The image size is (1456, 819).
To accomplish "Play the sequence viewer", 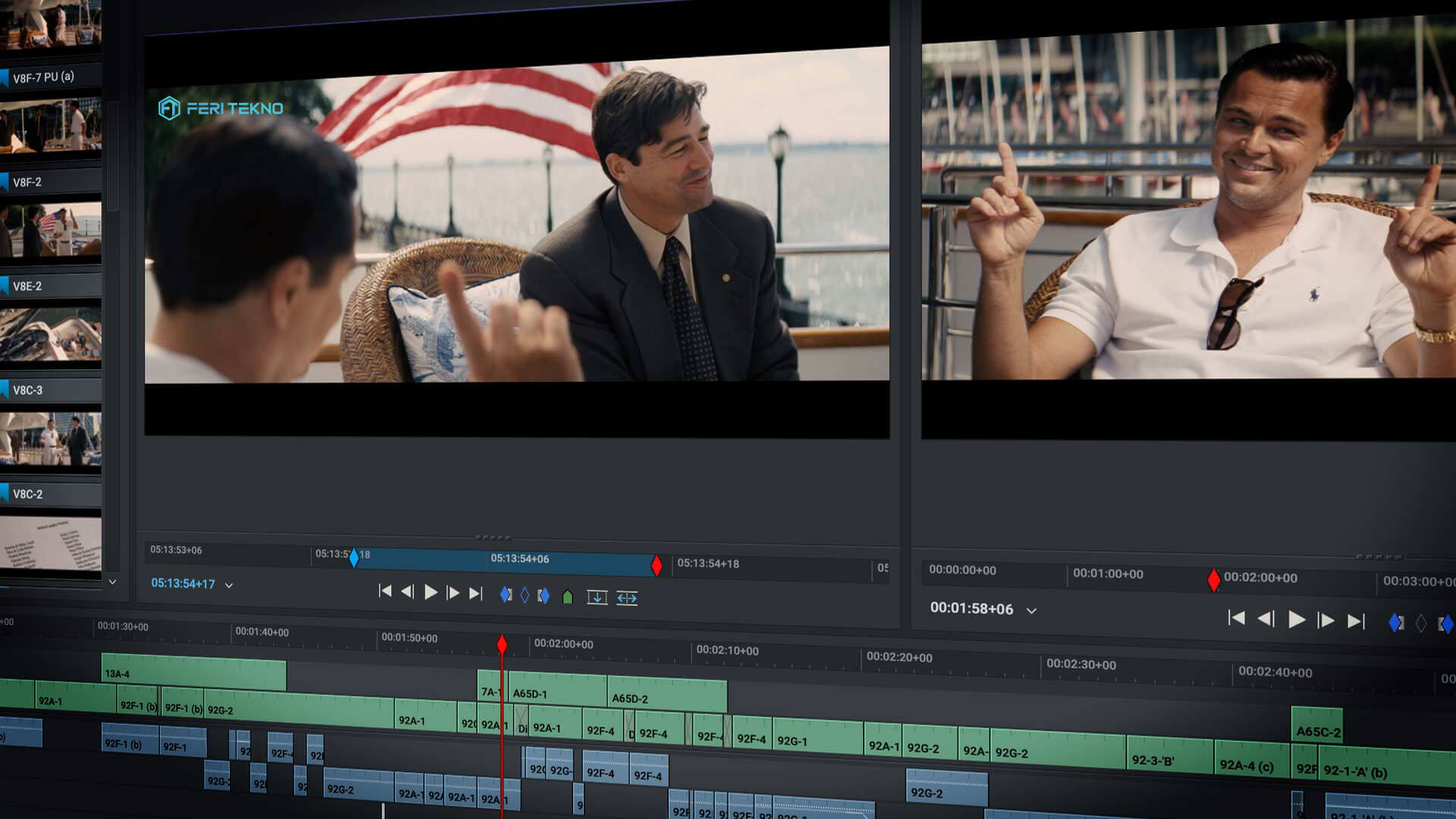I will click(1297, 620).
